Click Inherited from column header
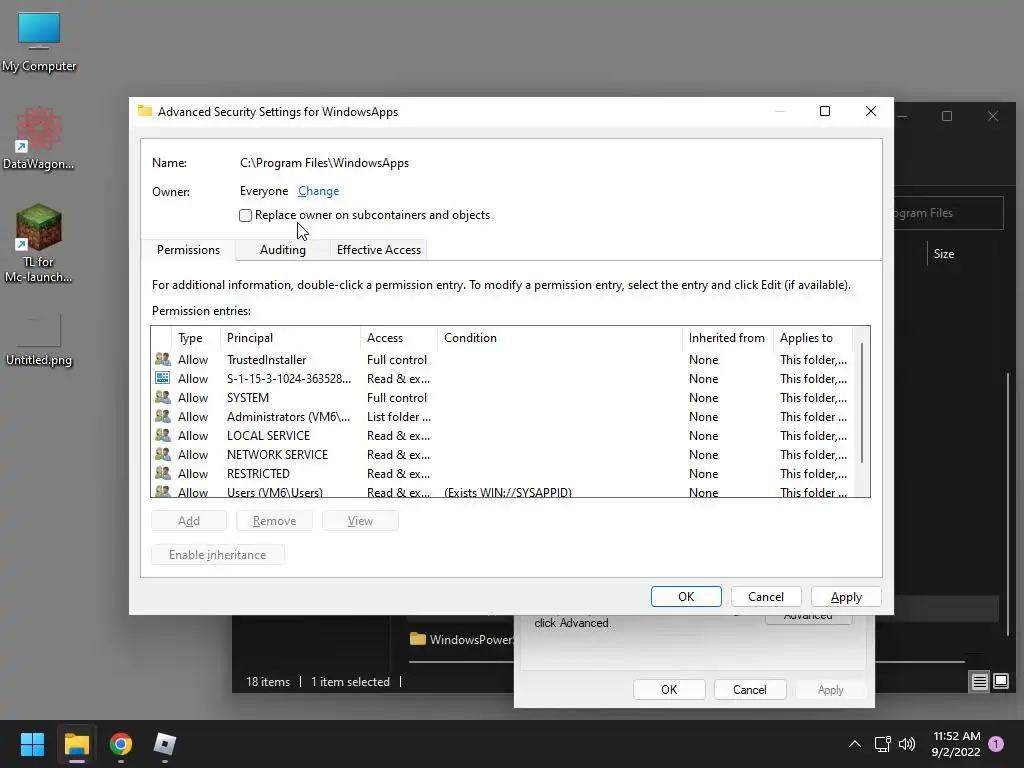 [x=728, y=338]
